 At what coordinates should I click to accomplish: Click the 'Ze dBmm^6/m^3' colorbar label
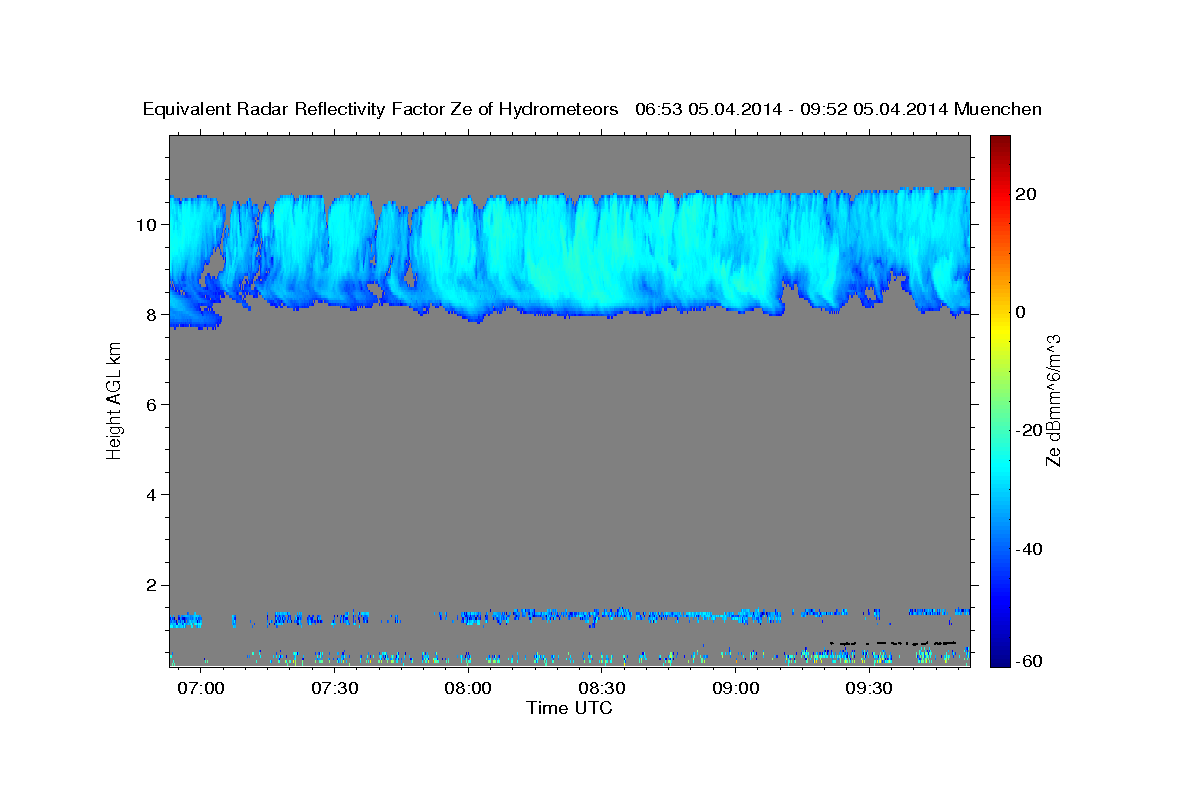(1053, 401)
